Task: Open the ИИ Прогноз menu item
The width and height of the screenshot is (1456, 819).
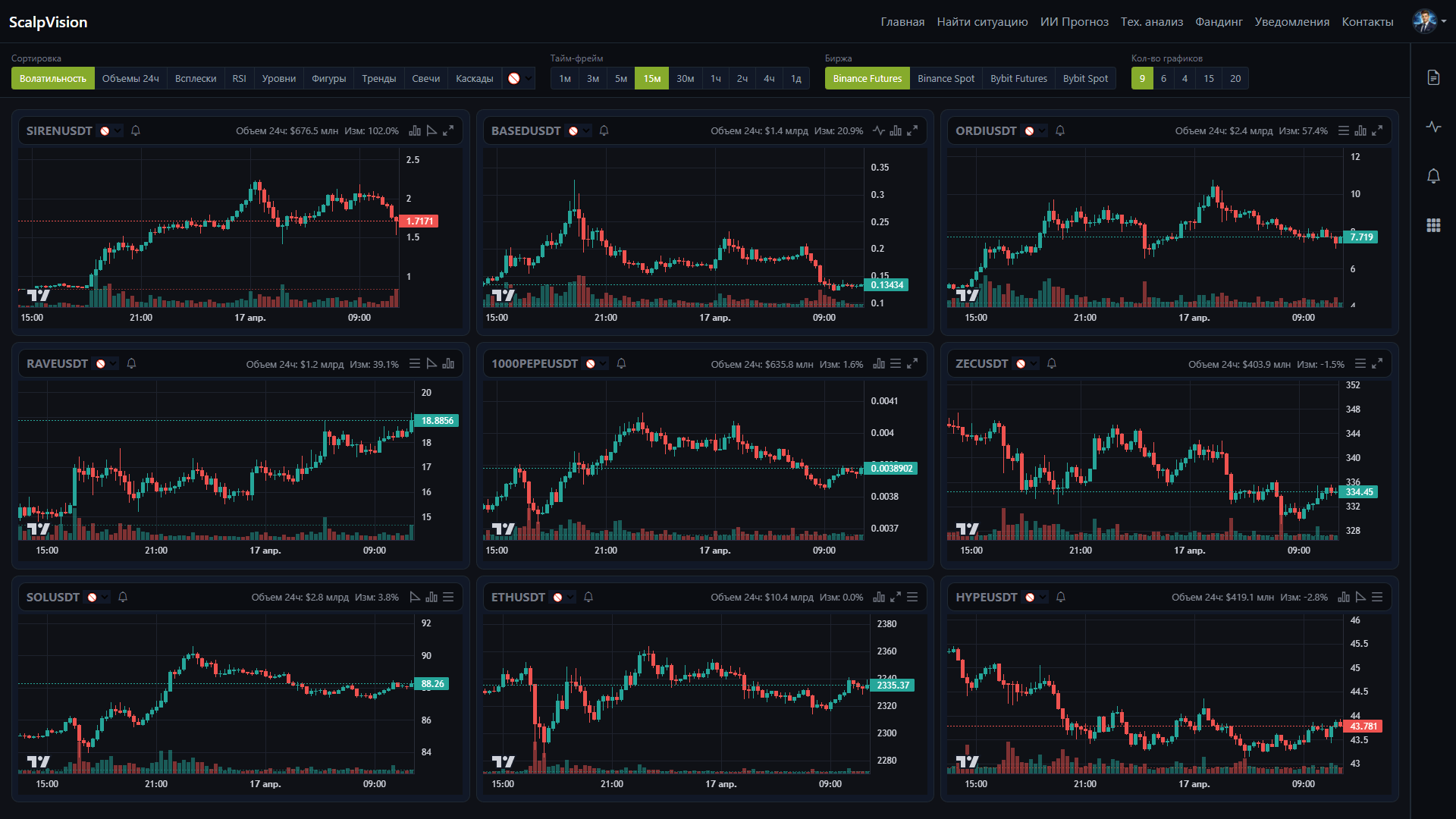Action: 1074,22
